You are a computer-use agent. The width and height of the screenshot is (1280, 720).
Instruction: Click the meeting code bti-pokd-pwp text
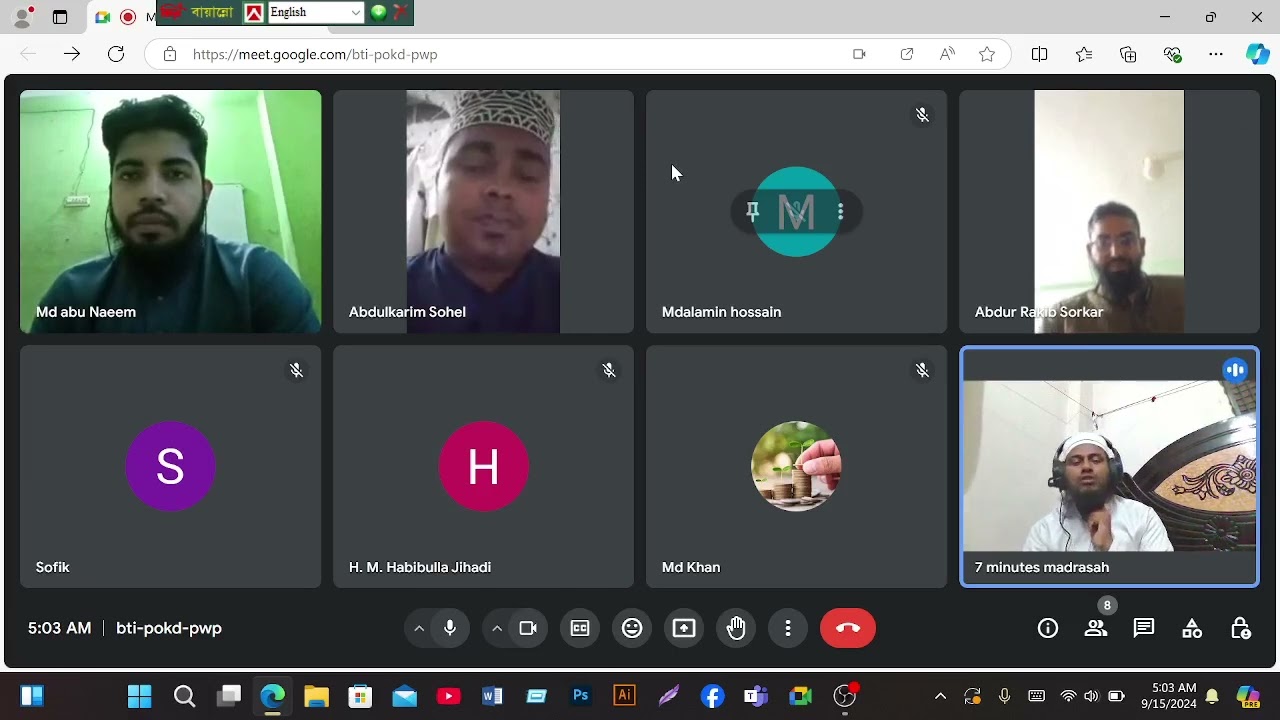coord(169,628)
